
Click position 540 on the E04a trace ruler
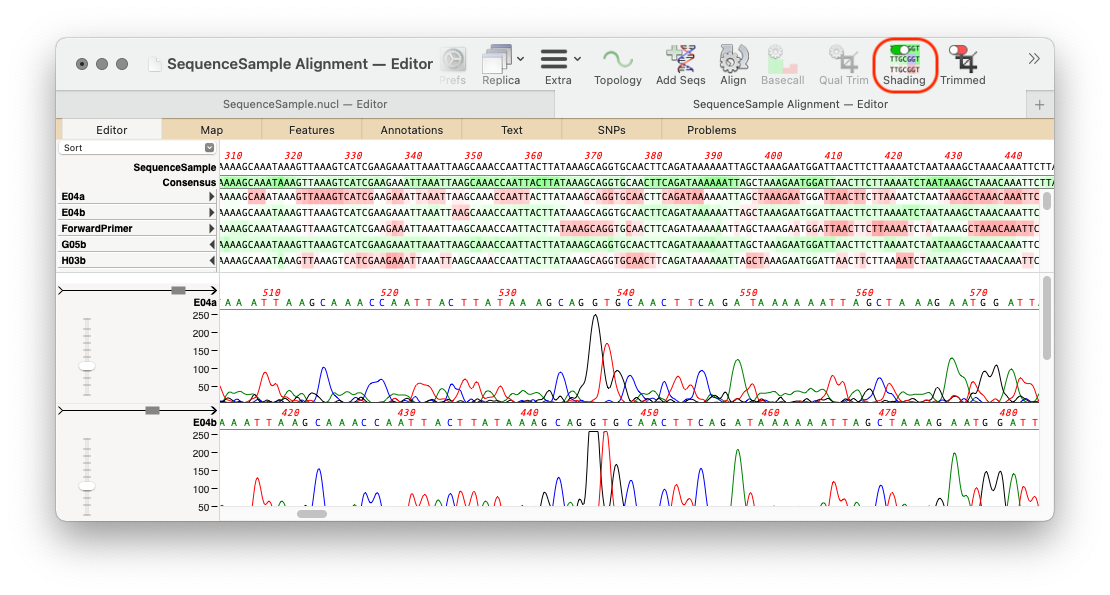coord(625,292)
